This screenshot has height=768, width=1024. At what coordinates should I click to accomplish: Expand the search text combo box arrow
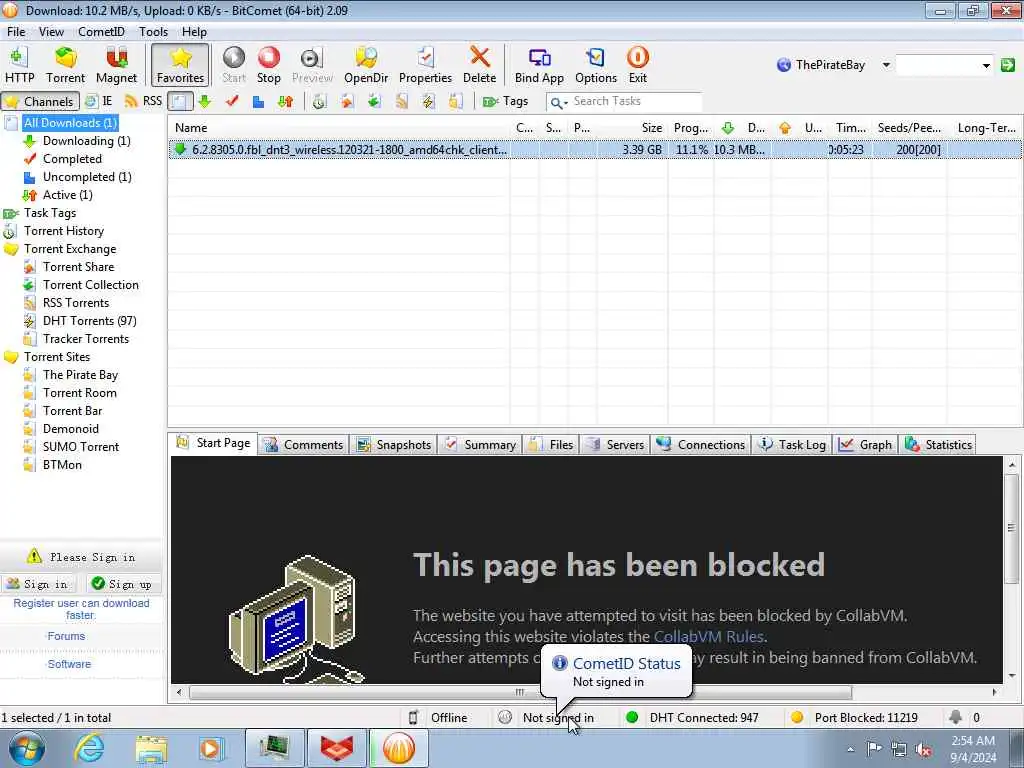pyautogui.click(x=985, y=65)
